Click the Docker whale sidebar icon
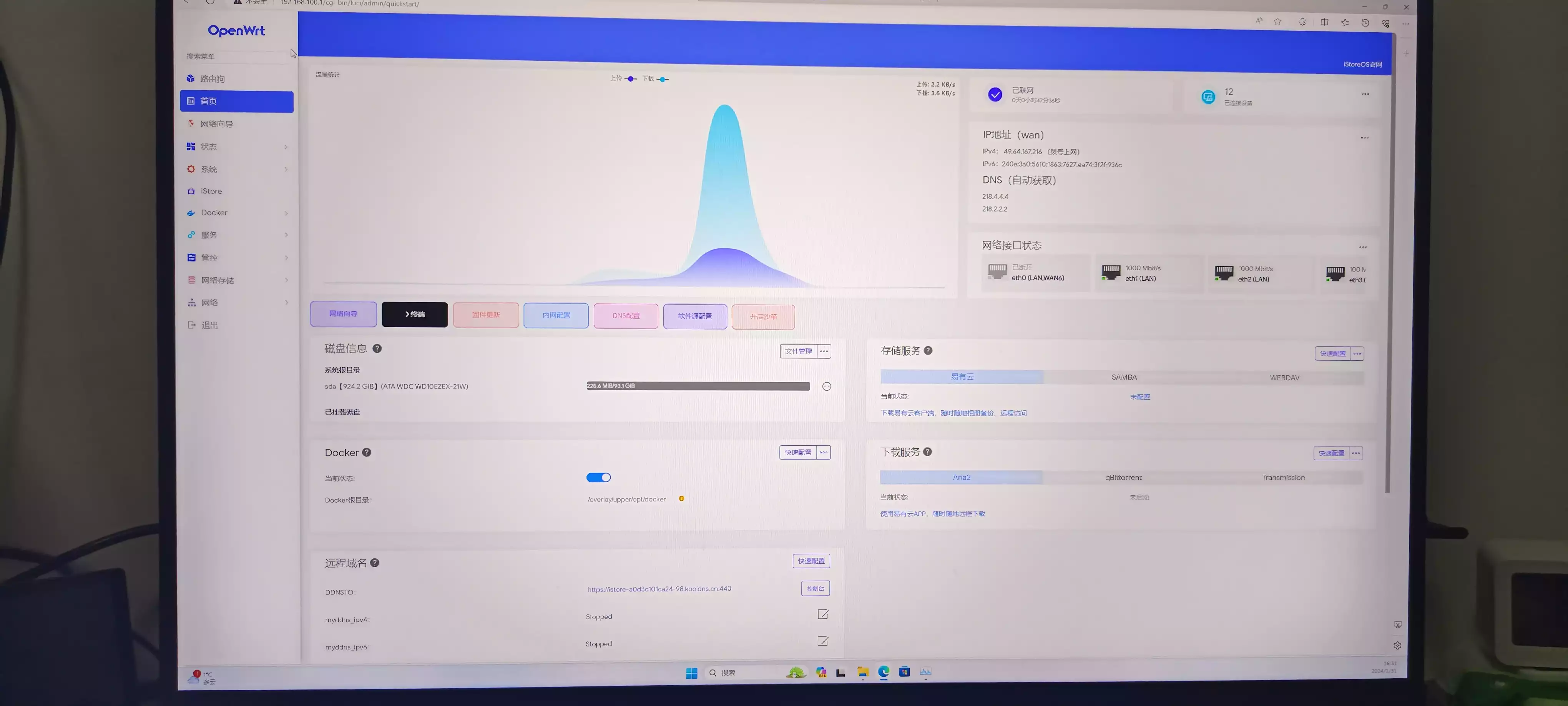This screenshot has height=706, width=1568. tap(191, 213)
